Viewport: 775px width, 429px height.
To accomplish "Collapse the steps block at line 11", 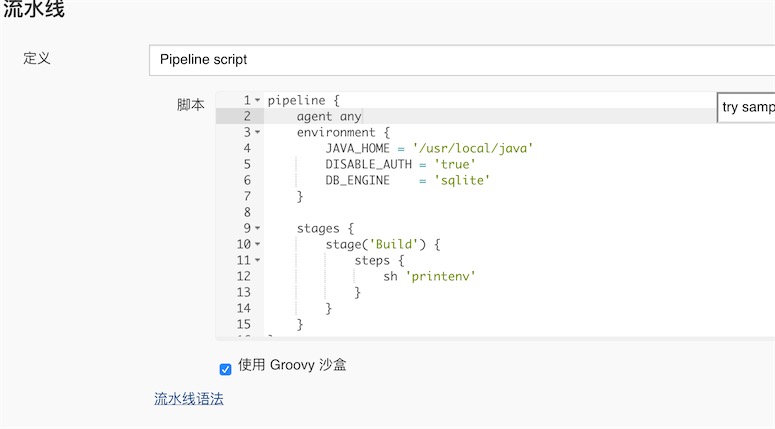I will (x=257, y=260).
